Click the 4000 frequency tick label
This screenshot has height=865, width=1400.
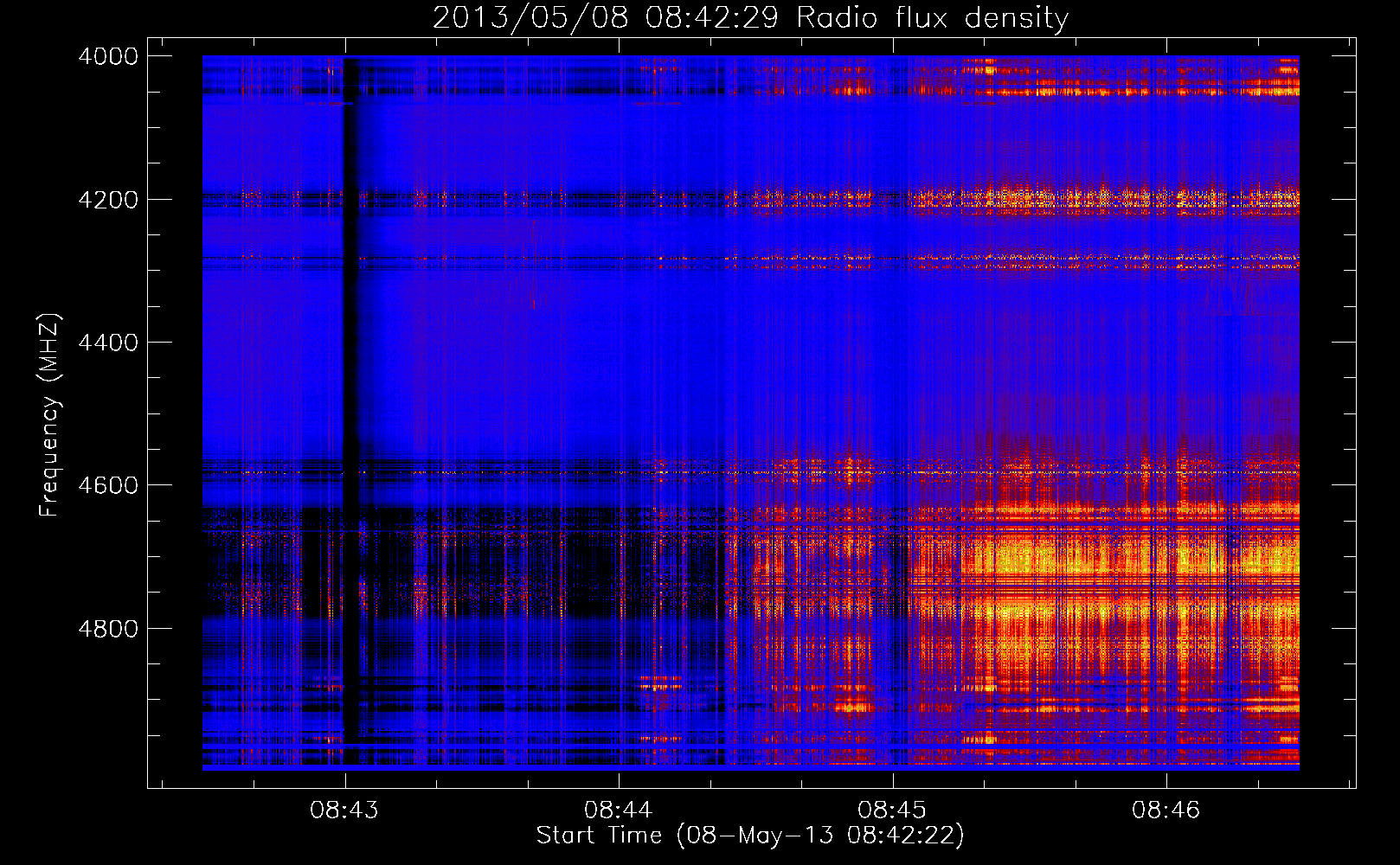coord(108,56)
